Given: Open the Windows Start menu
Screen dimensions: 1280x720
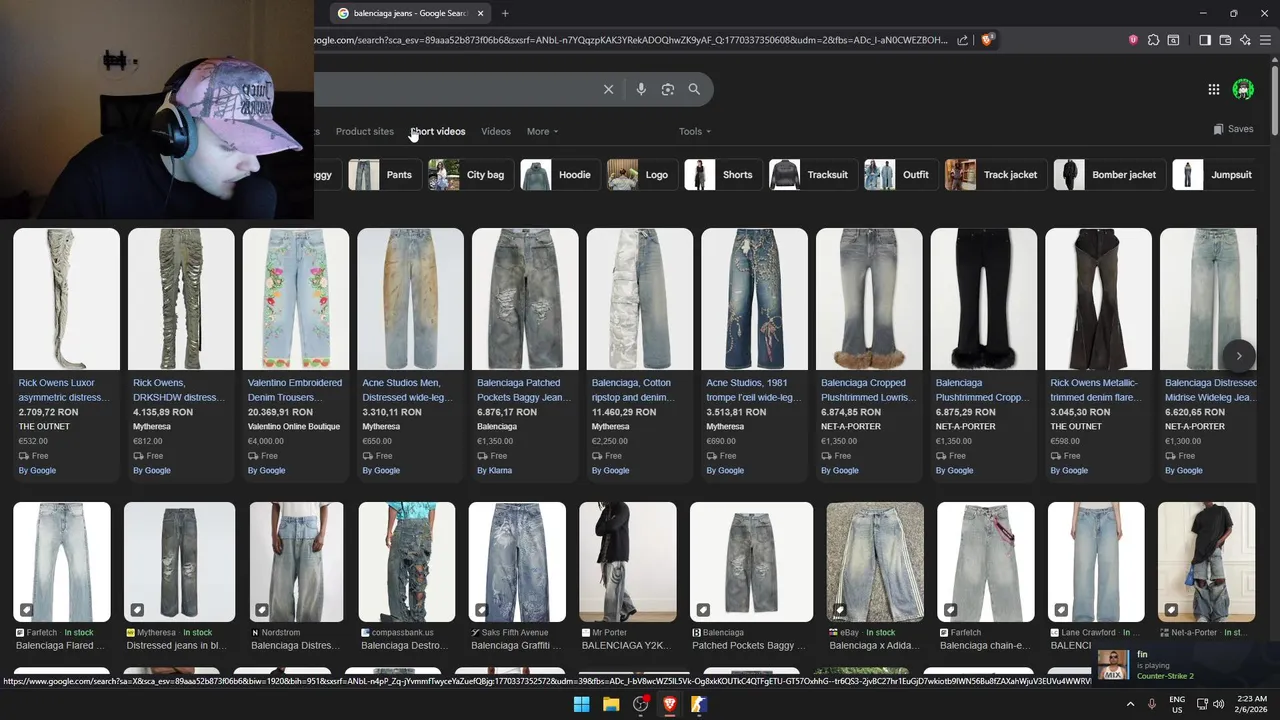Looking at the screenshot, I should (581, 704).
